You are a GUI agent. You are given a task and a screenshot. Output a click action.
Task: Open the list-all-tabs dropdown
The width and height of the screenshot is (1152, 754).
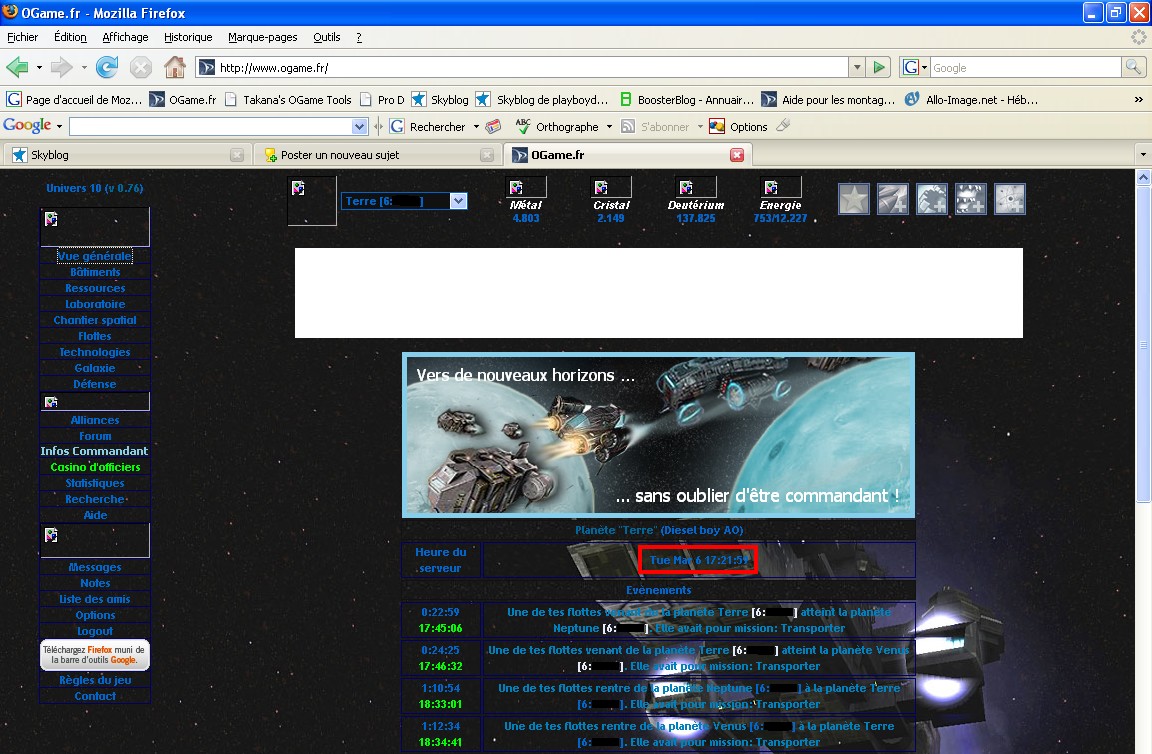[1142, 154]
